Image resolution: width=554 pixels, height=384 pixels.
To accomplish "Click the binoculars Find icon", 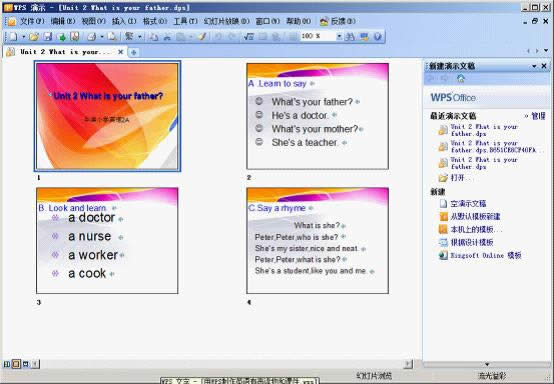I will point(349,36).
